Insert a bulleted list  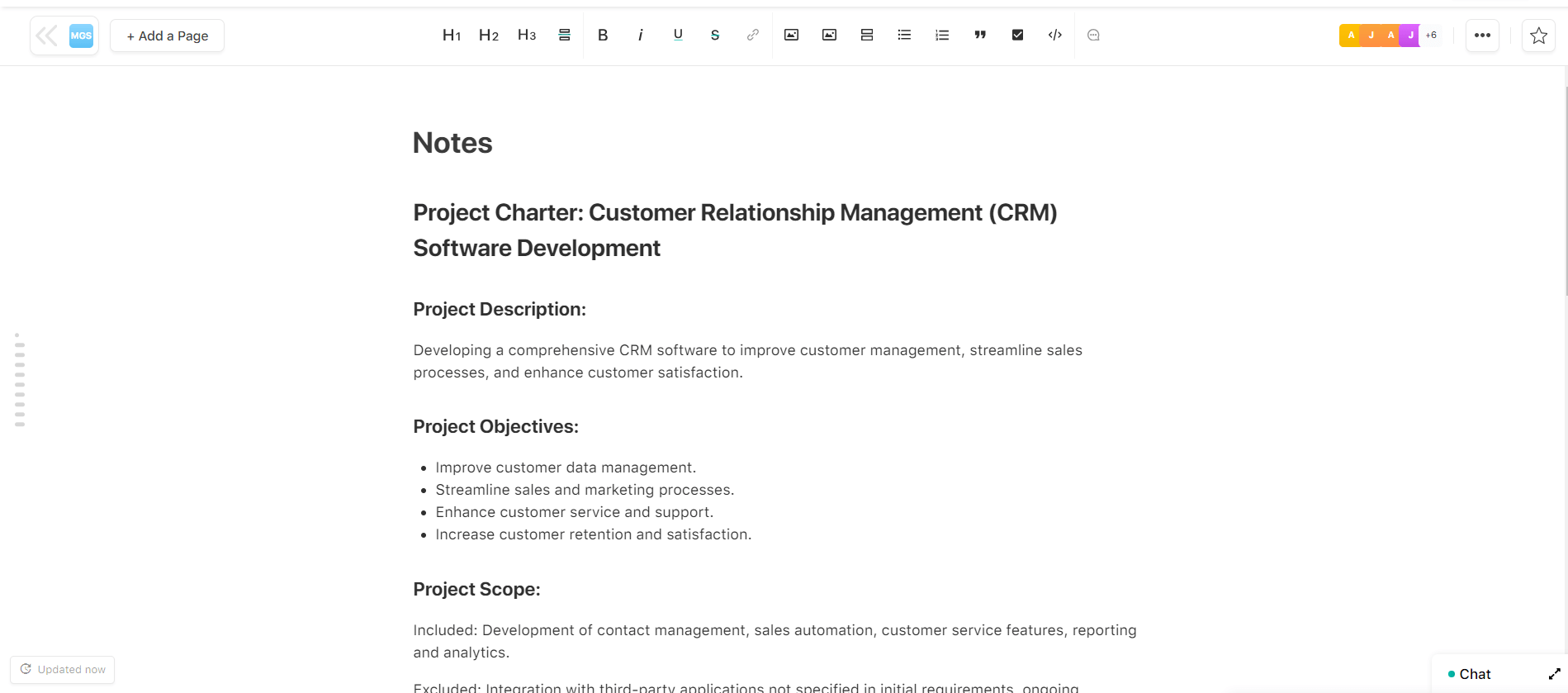pyautogui.click(x=904, y=35)
